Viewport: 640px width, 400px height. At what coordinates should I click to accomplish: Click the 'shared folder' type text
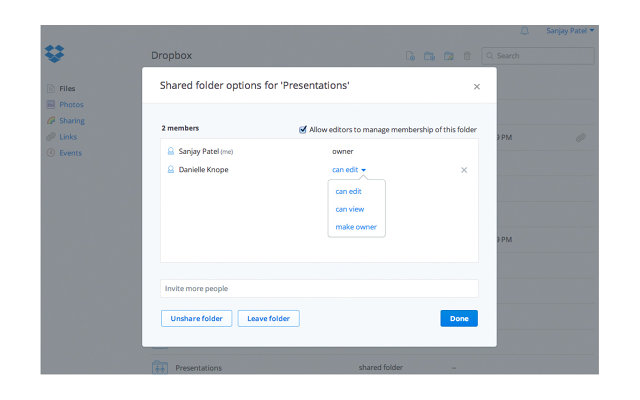381,367
